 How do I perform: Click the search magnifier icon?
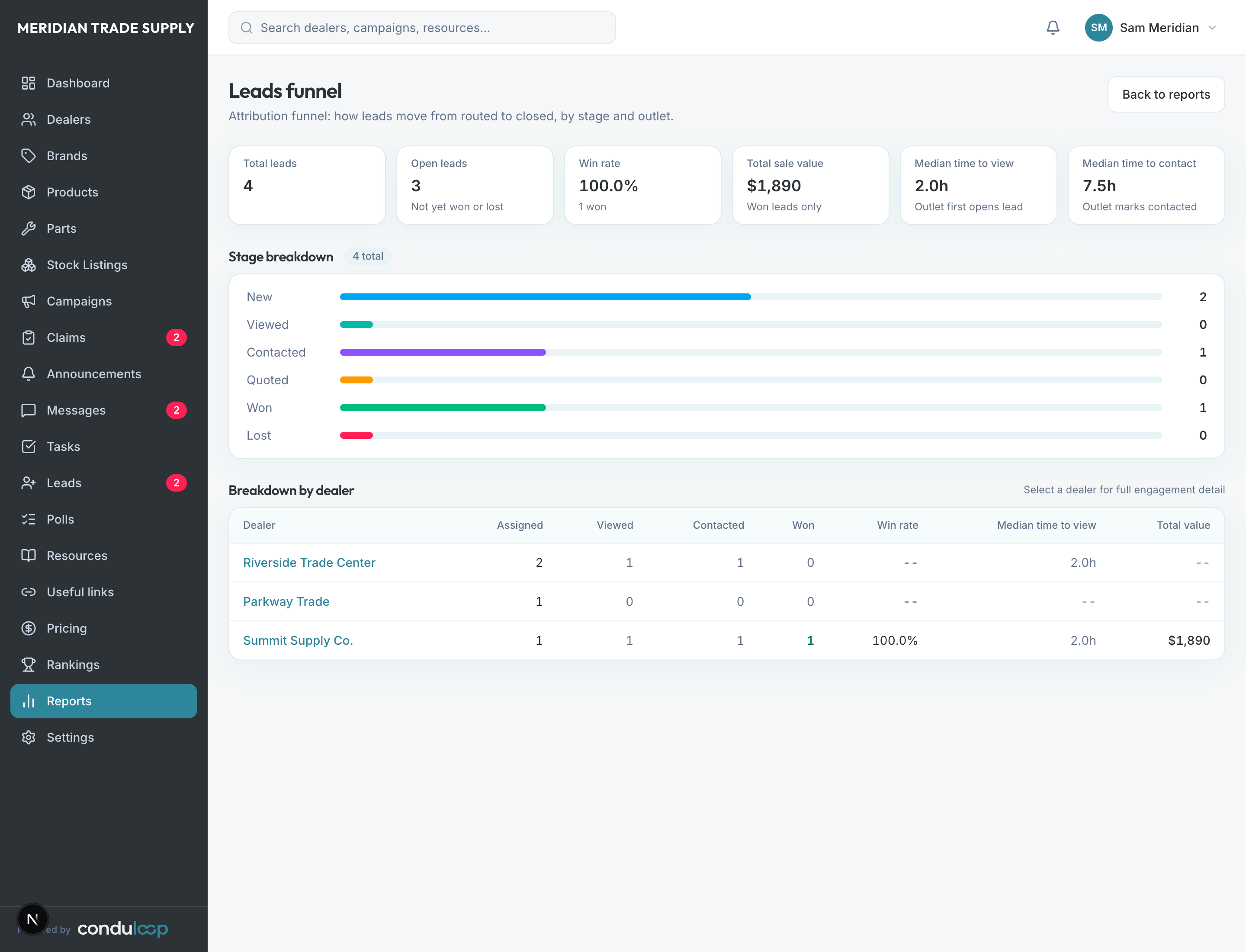[x=247, y=28]
